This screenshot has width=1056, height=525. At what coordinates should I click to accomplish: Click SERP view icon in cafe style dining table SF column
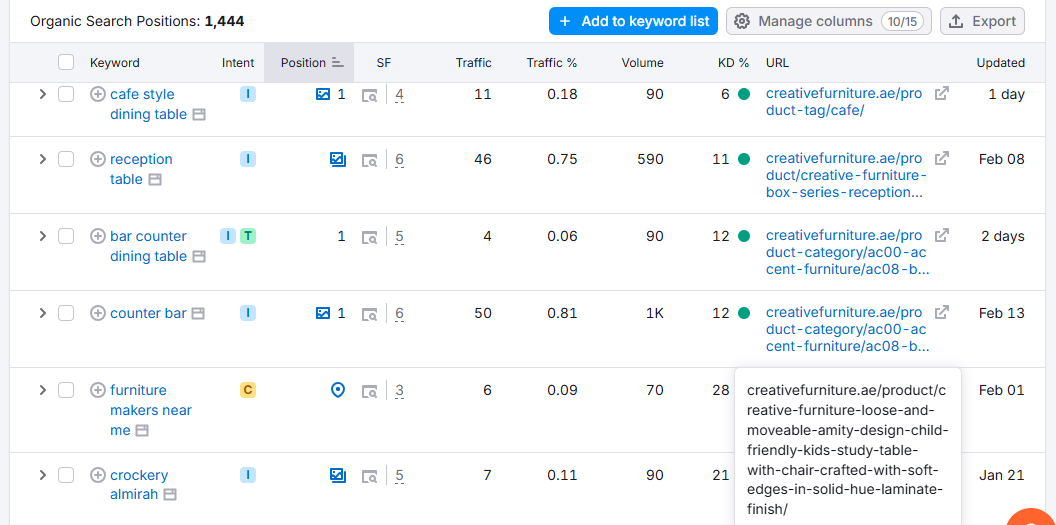click(369, 96)
